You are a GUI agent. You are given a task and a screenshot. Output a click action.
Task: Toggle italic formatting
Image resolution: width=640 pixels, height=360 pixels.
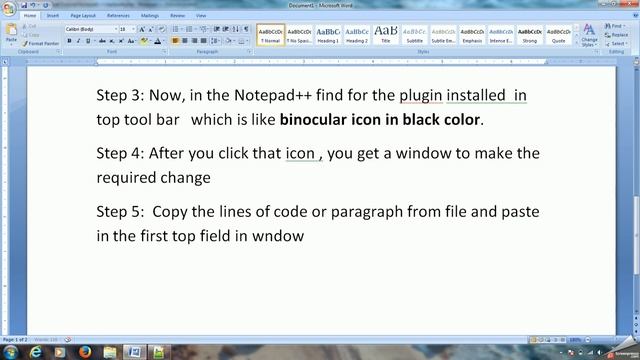click(78, 41)
